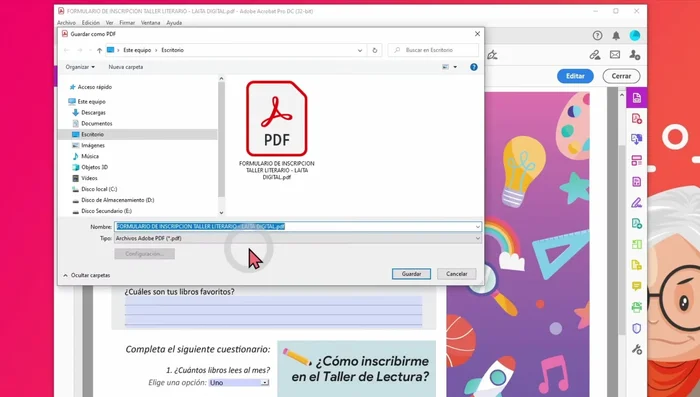Select the FORMULARIO DE INSCRIPCION PDF file thumbnail
700x397 pixels.
point(277,130)
